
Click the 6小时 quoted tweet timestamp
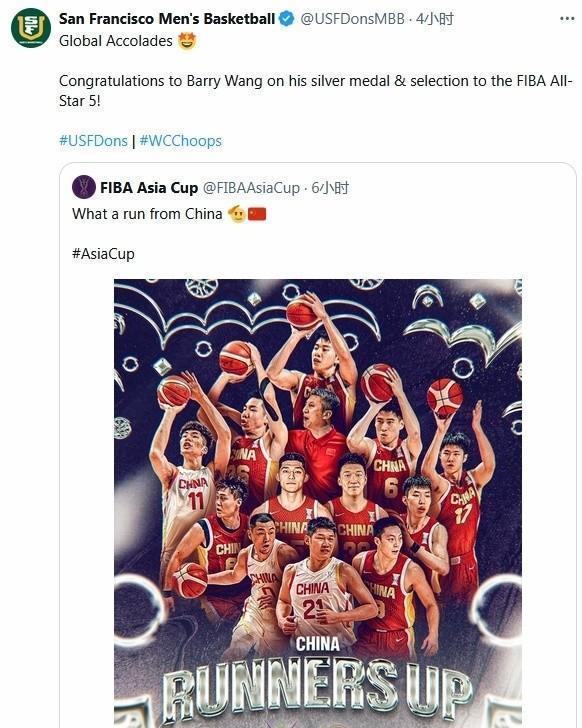330,188
